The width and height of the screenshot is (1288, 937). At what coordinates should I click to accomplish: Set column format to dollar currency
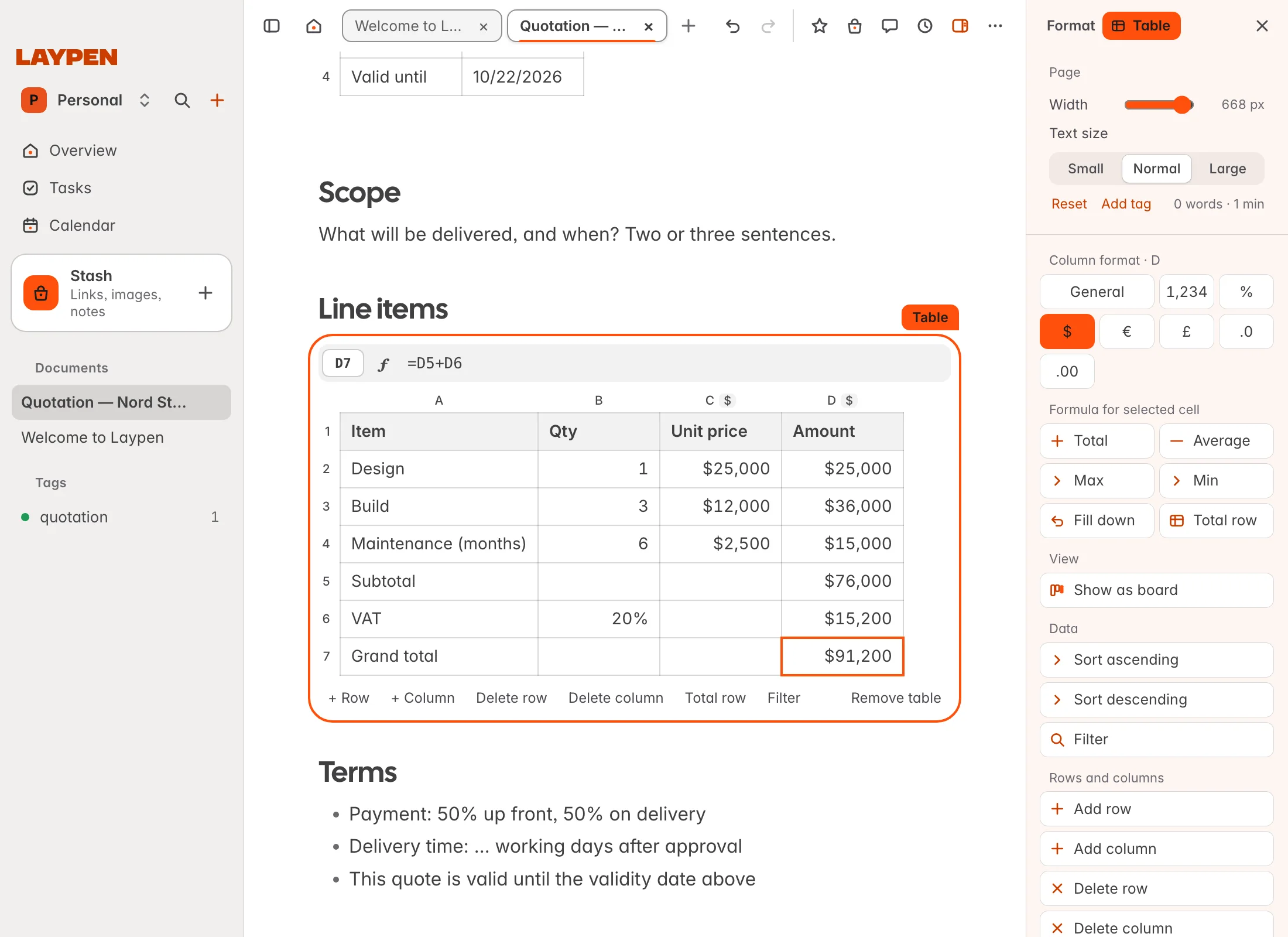[x=1067, y=331]
